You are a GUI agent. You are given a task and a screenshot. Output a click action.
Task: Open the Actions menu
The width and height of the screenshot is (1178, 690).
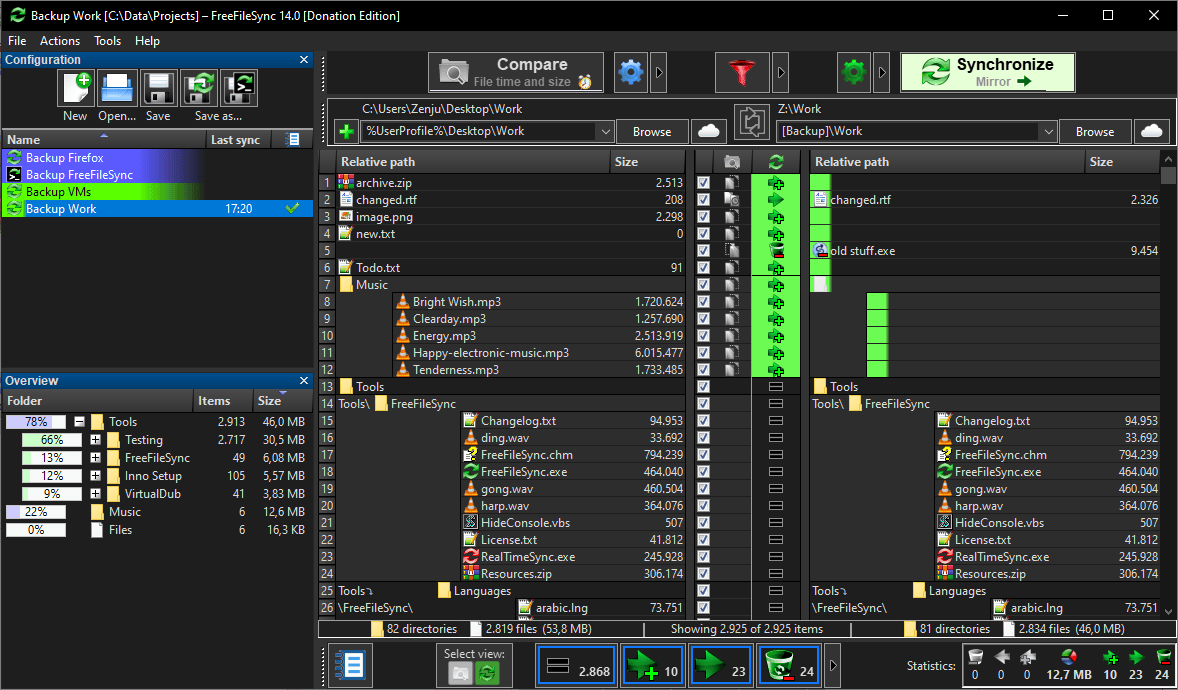click(60, 41)
